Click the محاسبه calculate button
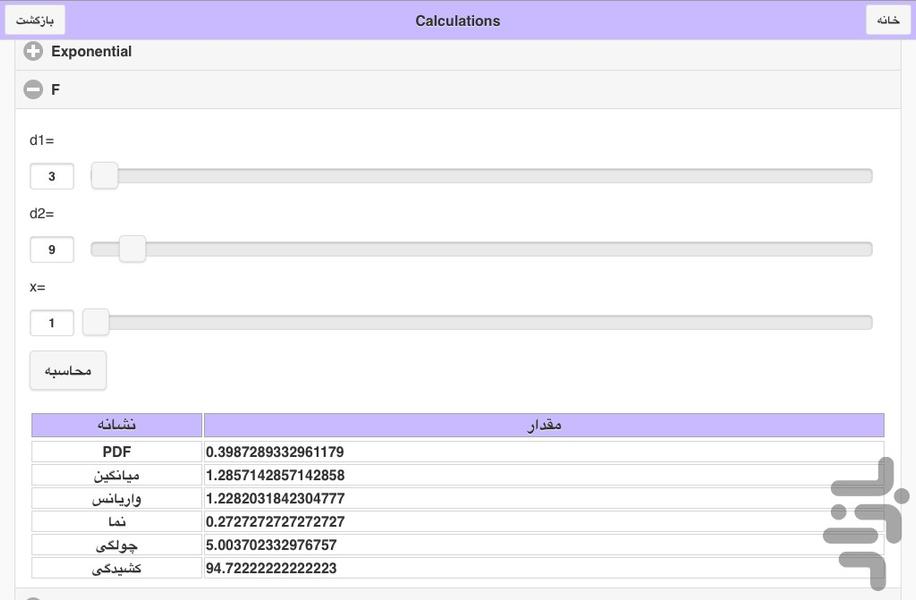 tap(68, 371)
